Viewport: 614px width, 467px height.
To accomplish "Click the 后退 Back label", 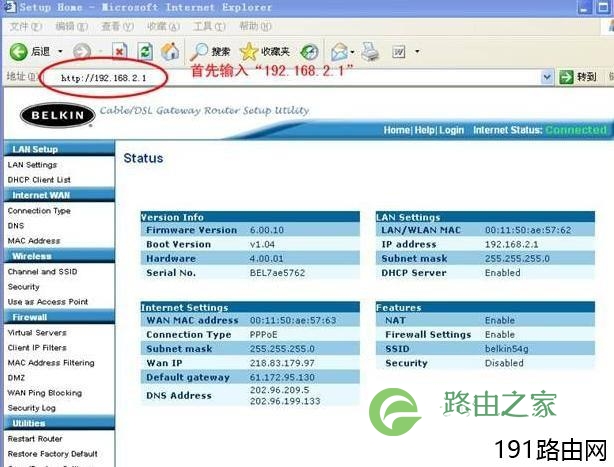I will [x=41, y=51].
